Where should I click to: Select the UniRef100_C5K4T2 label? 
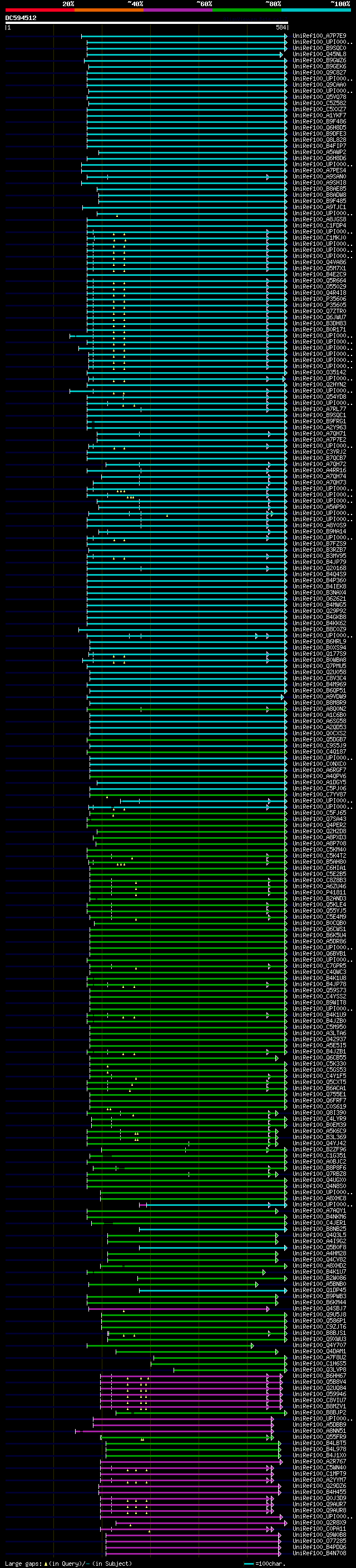319,856
